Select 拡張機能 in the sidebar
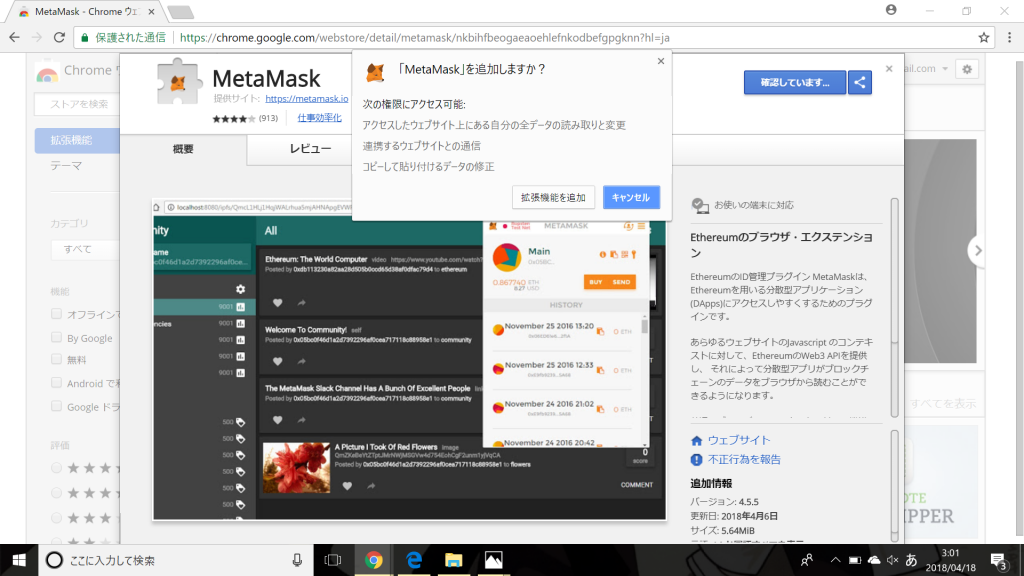Viewport: 1024px width, 576px height. [x=77, y=140]
